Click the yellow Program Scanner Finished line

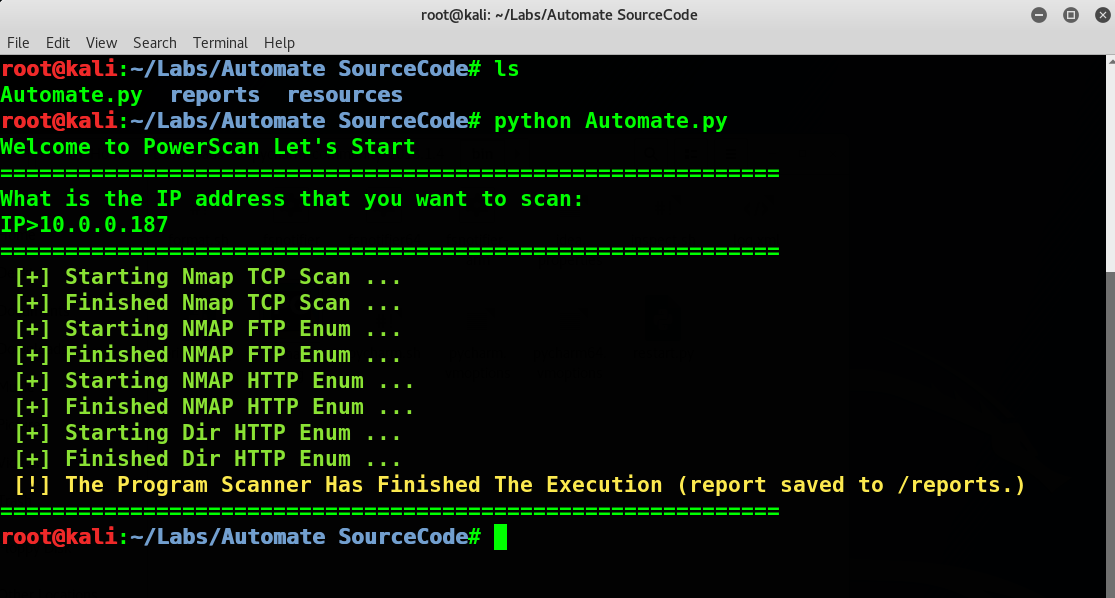[x=519, y=485]
